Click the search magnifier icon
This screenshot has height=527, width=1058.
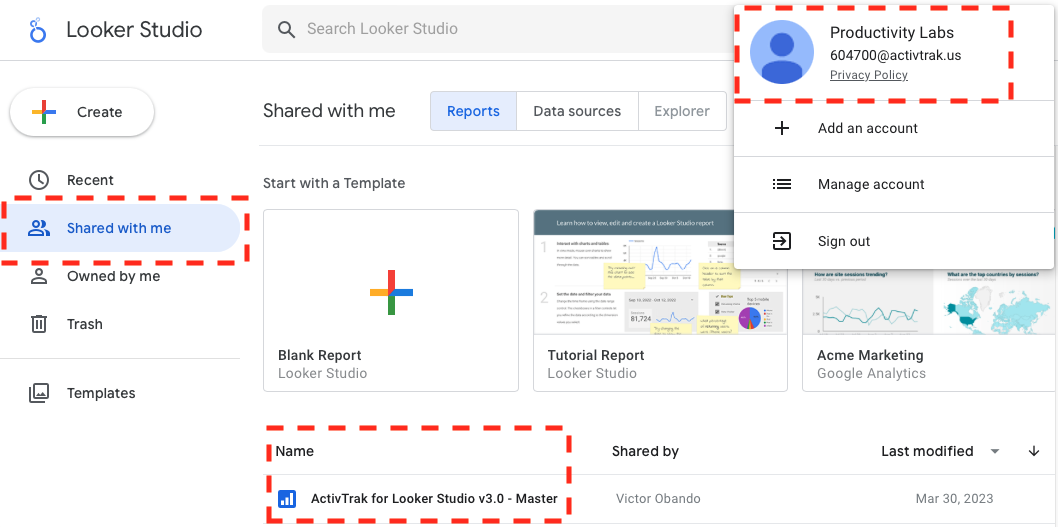[286, 29]
